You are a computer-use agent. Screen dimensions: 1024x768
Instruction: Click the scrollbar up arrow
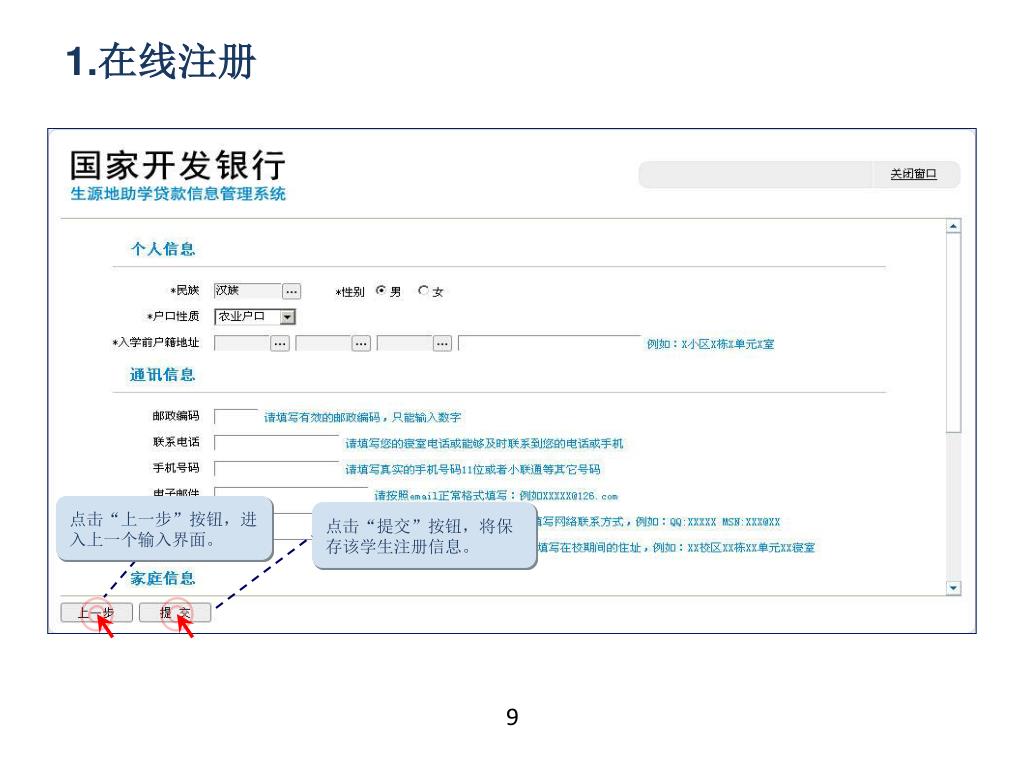[x=953, y=225]
